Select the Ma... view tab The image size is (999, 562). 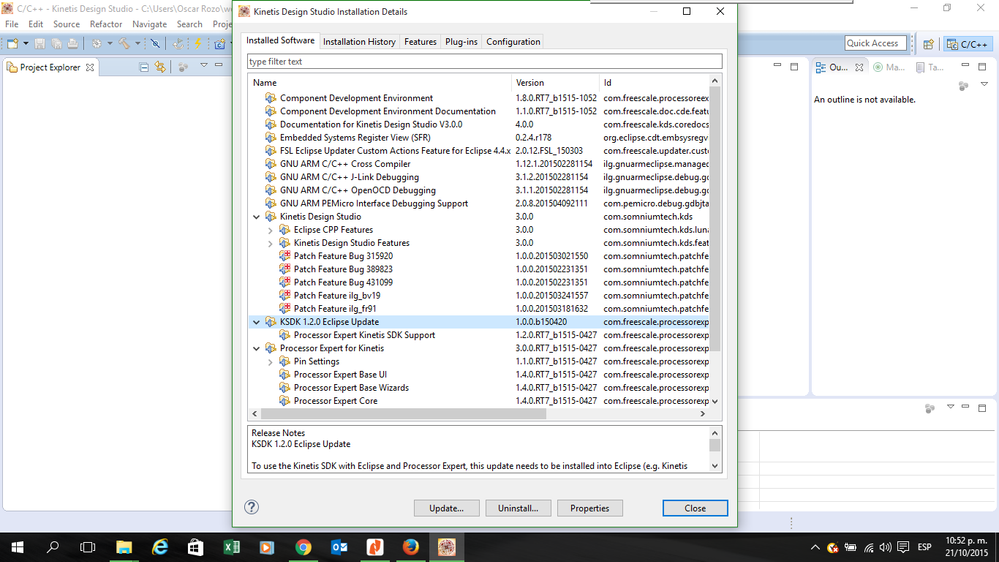coord(889,67)
